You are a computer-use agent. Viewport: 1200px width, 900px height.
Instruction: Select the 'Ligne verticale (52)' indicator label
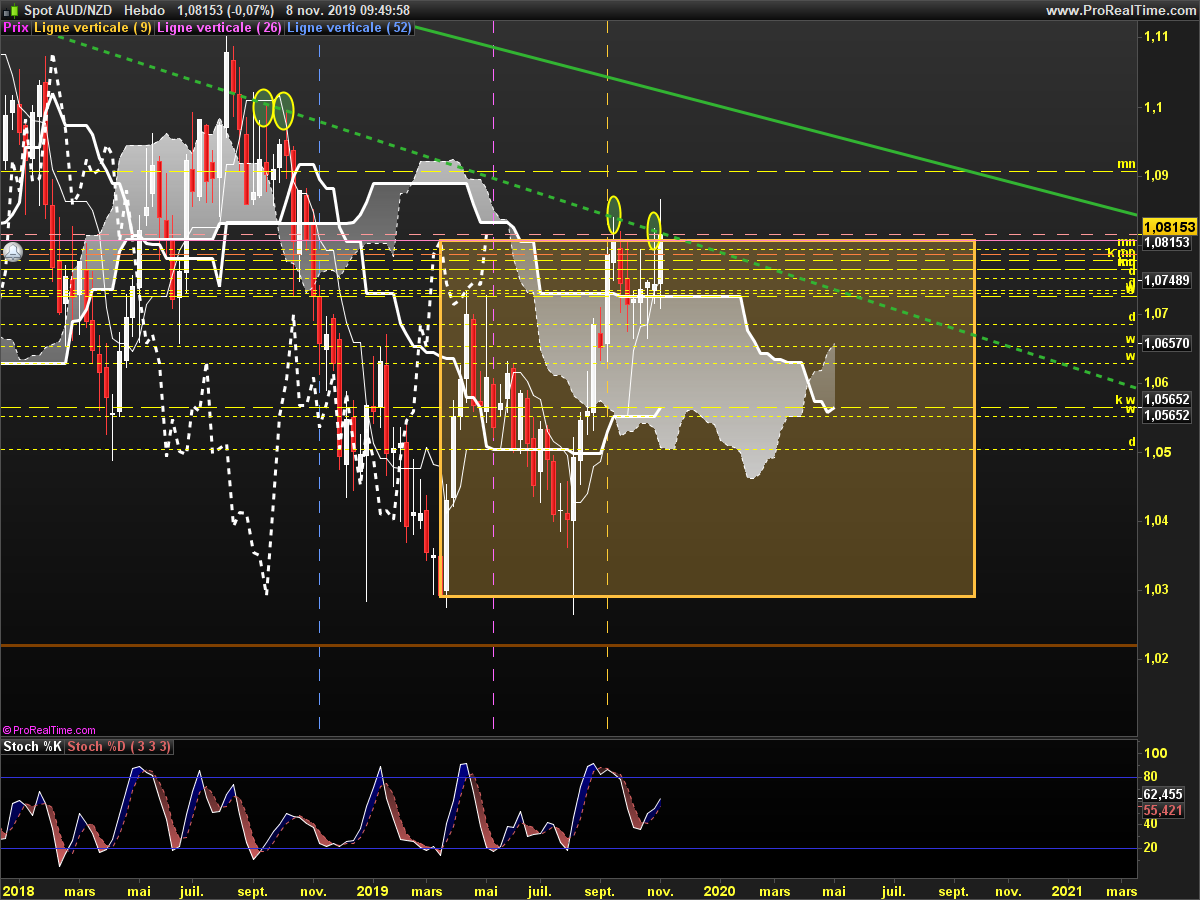(350, 28)
